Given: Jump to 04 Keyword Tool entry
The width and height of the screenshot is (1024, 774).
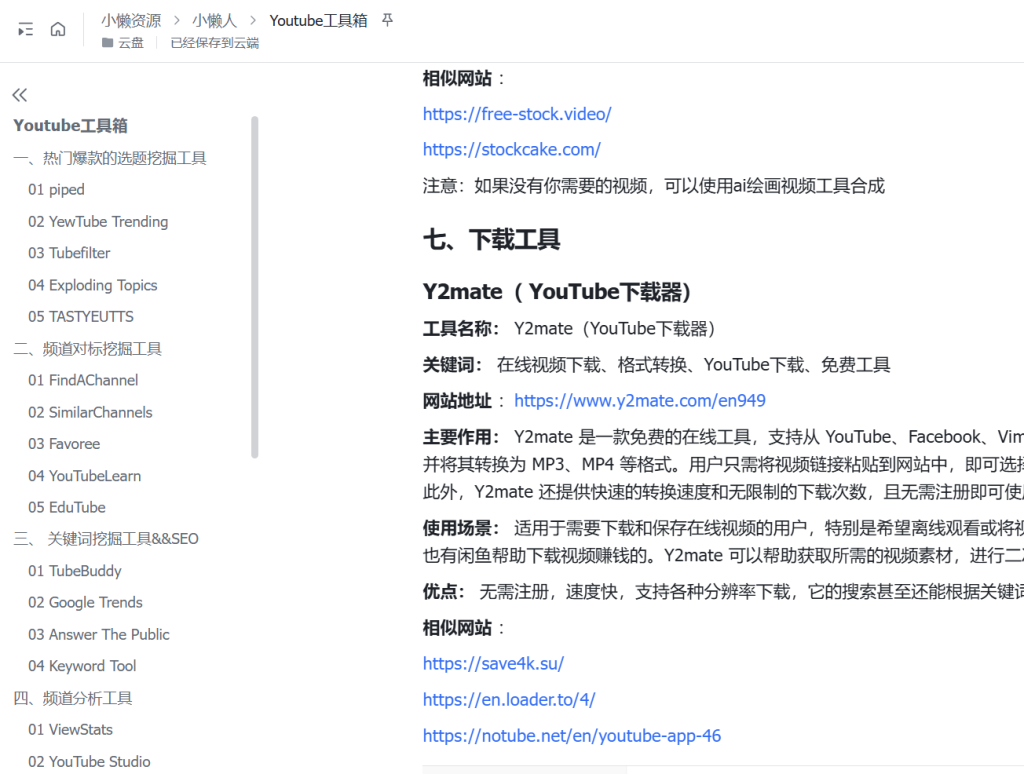Looking at the screenshot, I should pos(82,666).
